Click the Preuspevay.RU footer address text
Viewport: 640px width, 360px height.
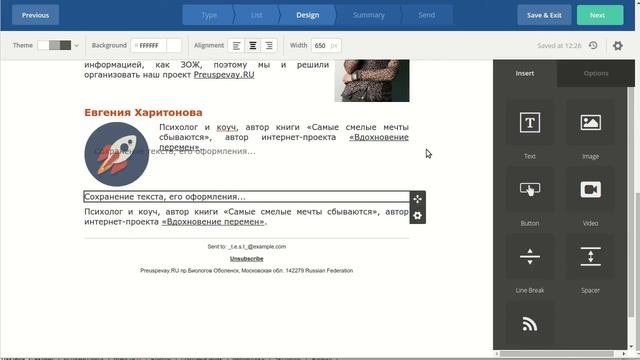pyautogui.click(x=247, y=271)
